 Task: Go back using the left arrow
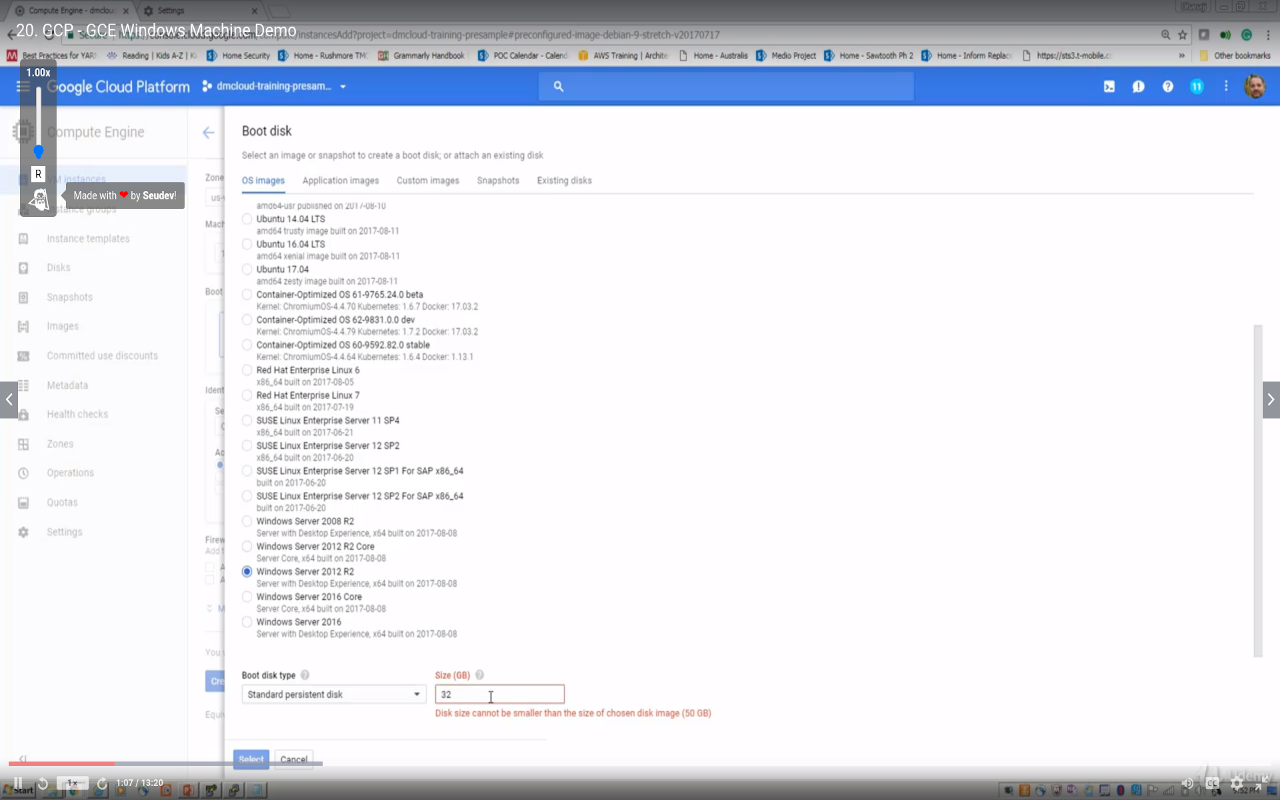click(x=208, y=132)
